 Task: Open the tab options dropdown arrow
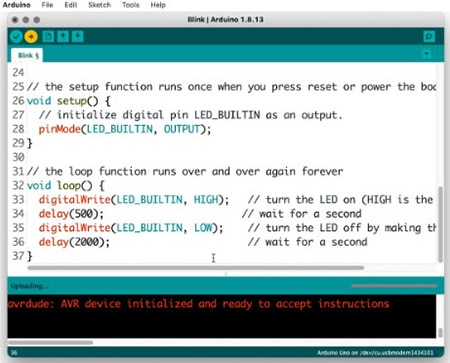[426, 54]
